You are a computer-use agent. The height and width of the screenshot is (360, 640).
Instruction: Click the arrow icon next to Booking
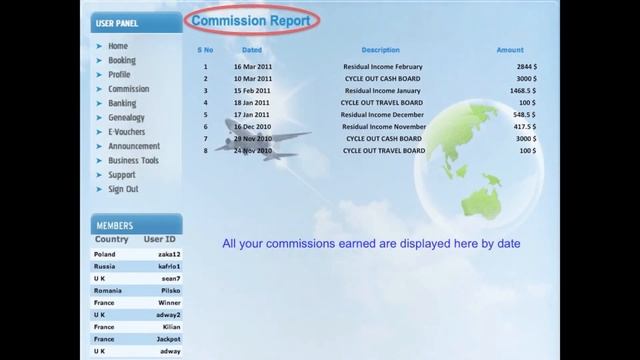tap(99, 60)
